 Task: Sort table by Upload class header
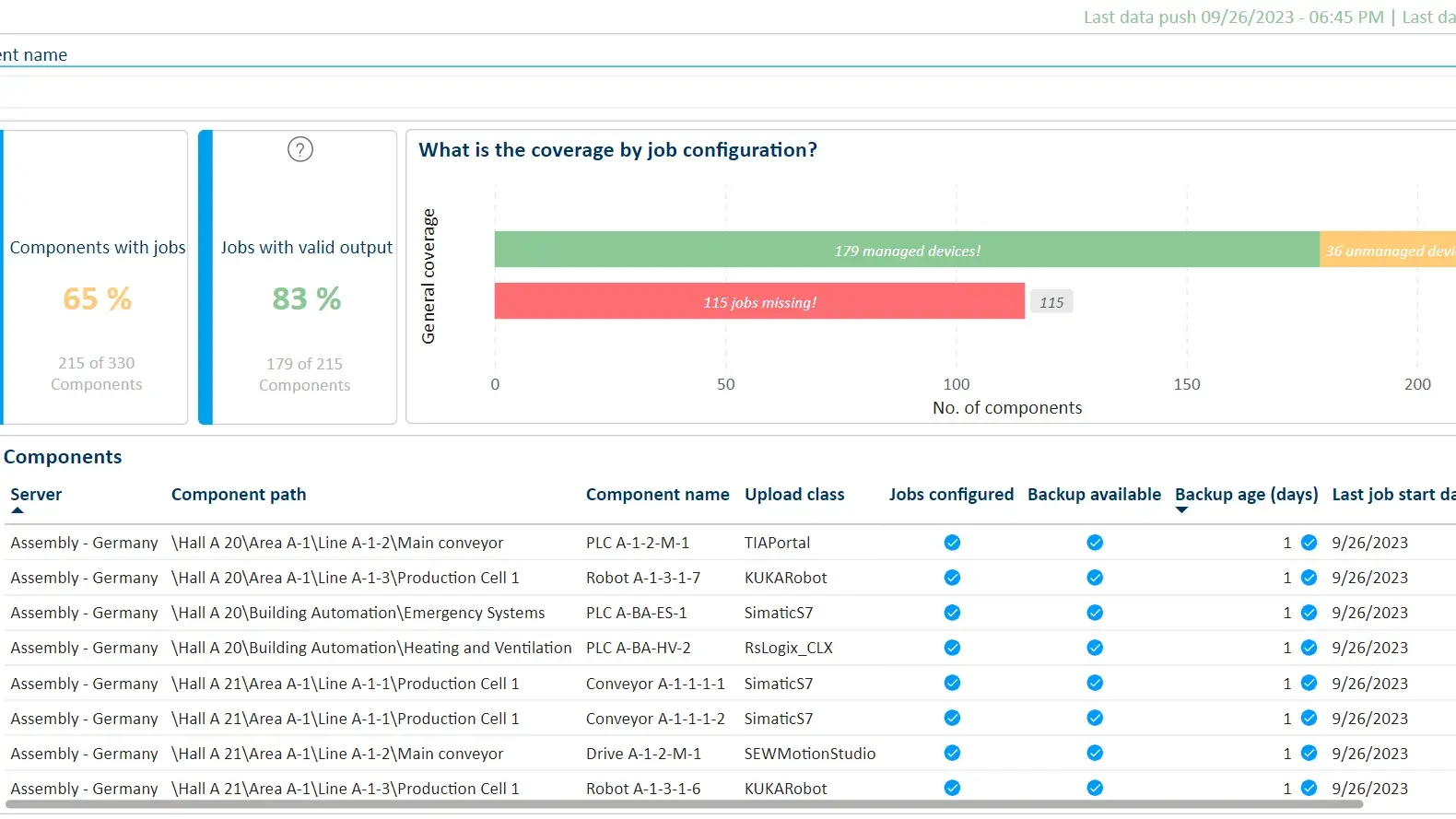coord(794,495)
